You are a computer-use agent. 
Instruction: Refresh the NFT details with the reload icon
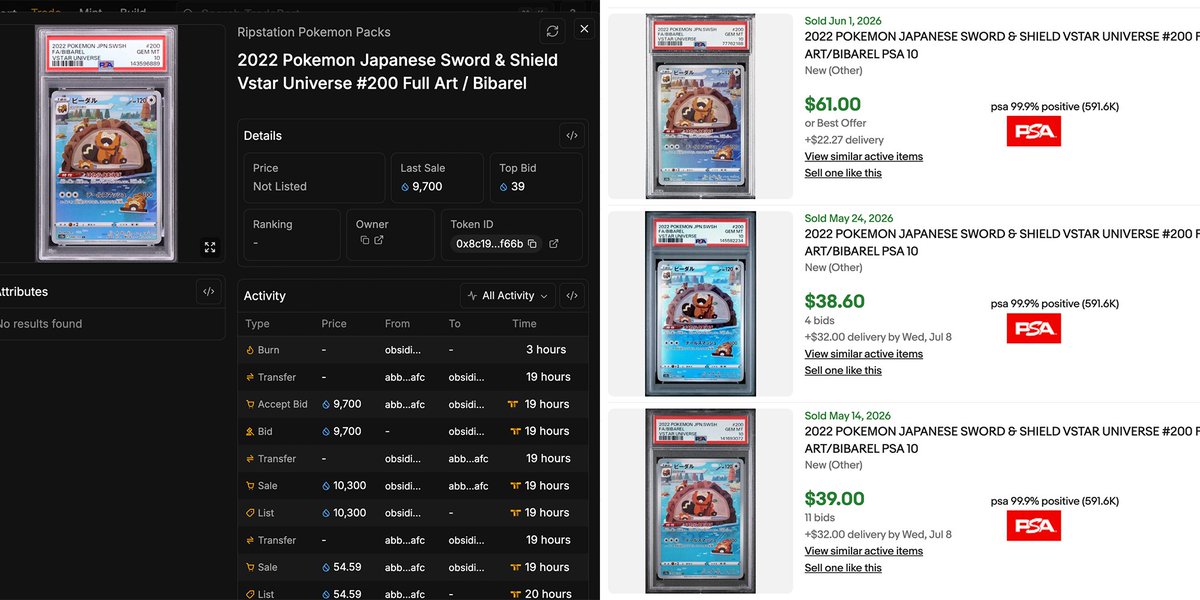coord(552,31)
